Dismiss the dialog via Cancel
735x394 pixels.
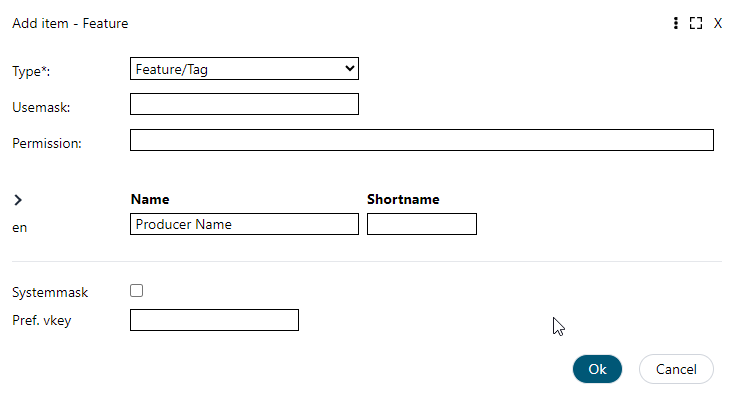(676, 369)
